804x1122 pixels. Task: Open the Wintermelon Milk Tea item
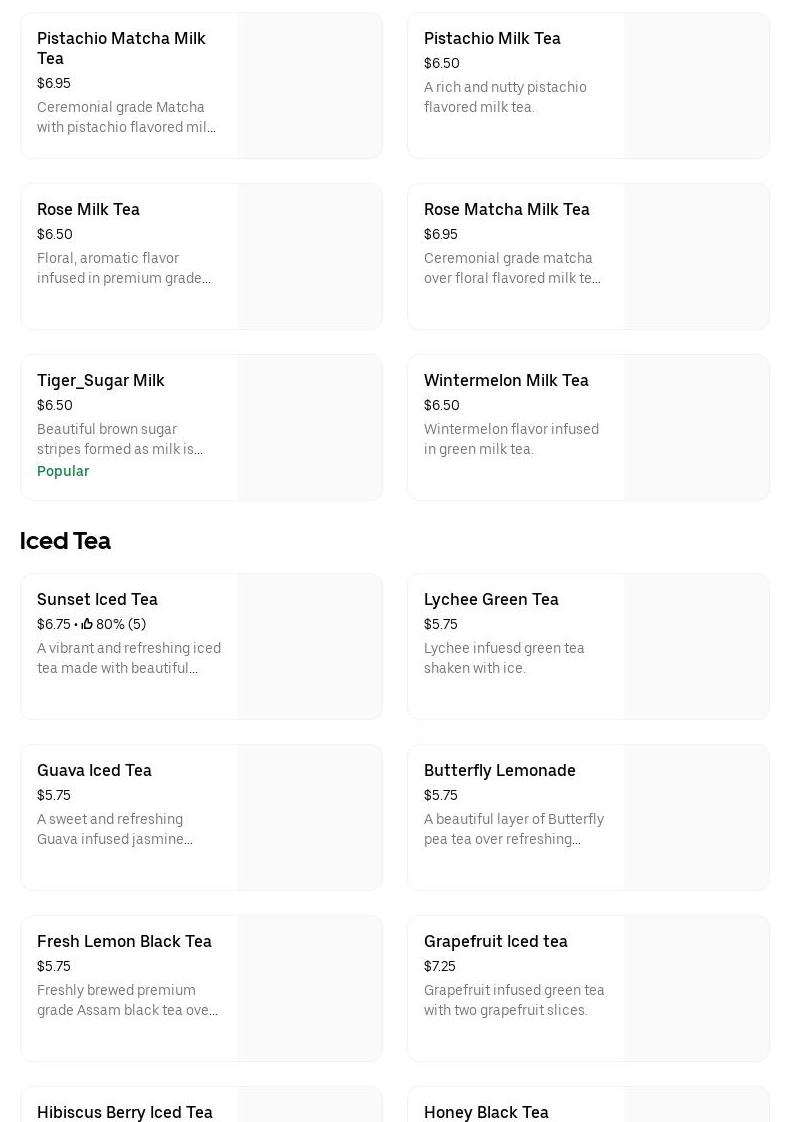click(x=506, y=380)
